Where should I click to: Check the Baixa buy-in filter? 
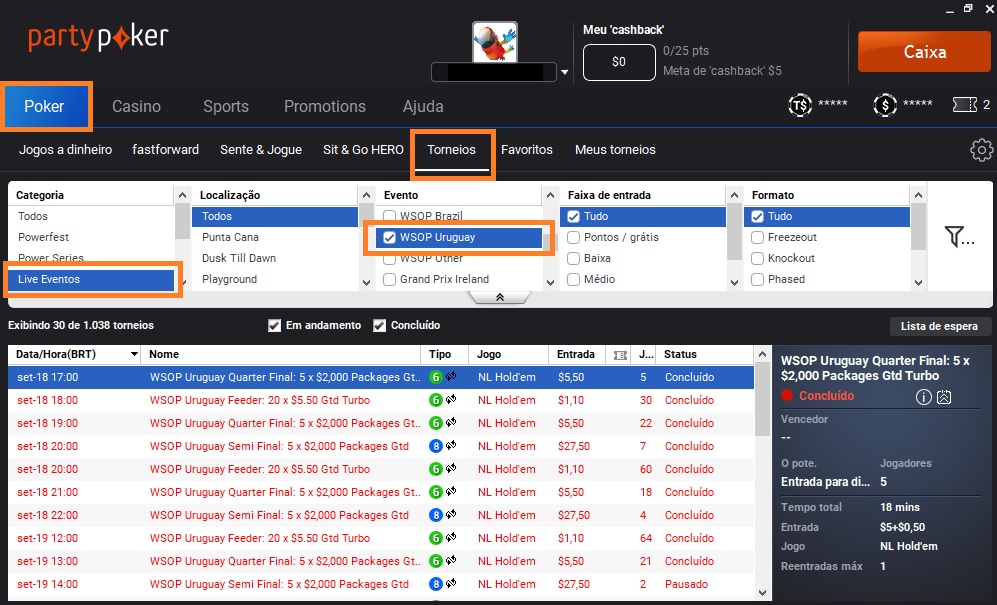[574, 258]
